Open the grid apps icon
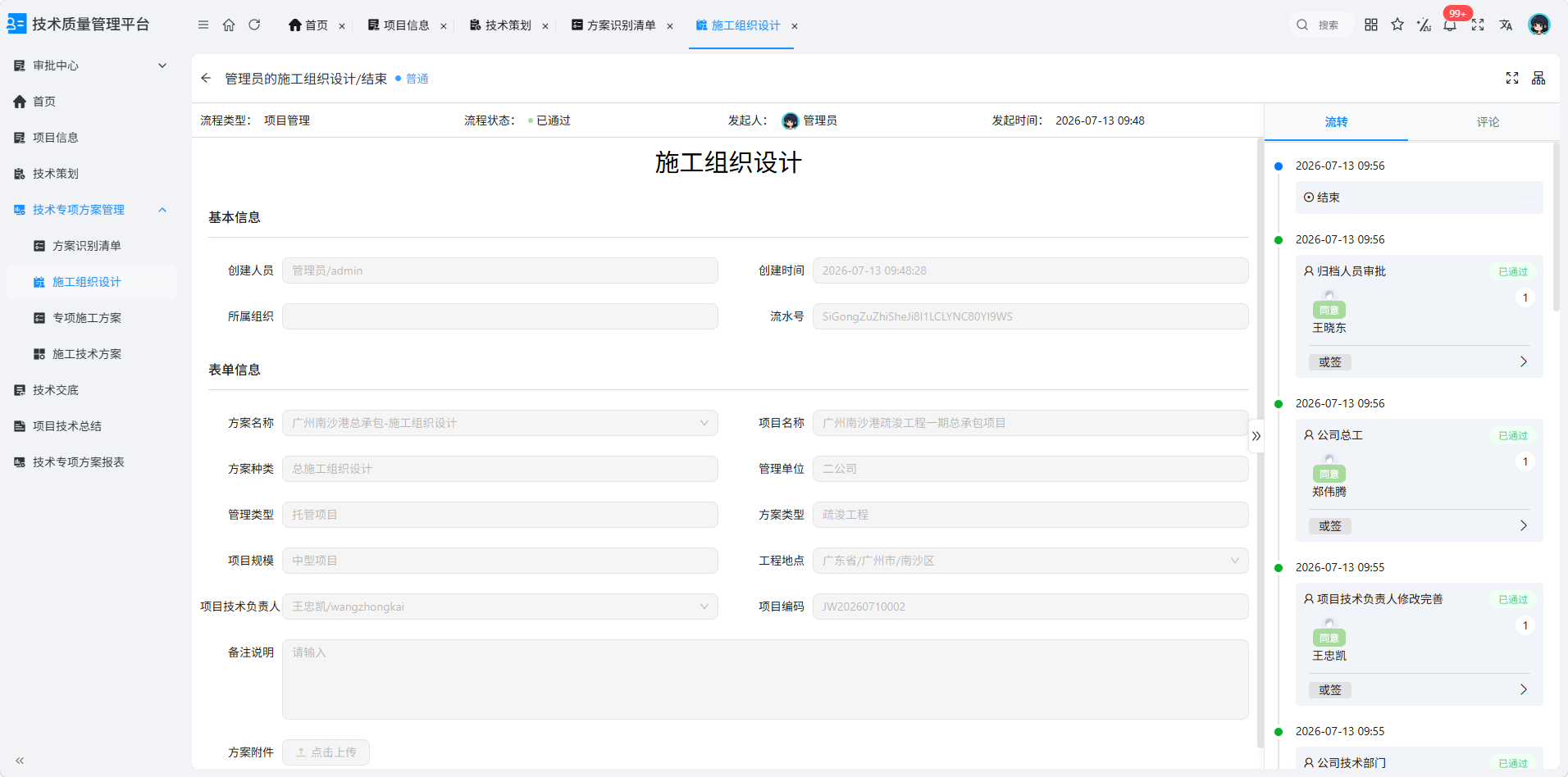 (x=1371, y=25)
